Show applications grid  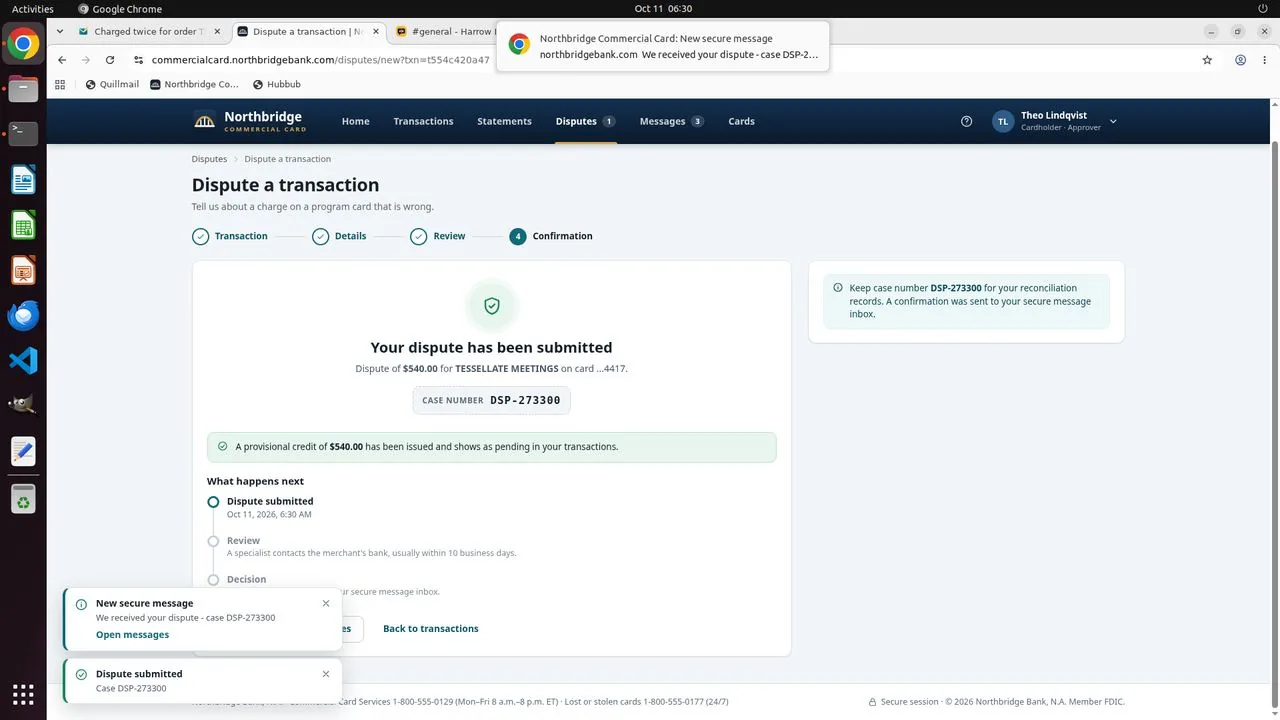coord(23,693)
